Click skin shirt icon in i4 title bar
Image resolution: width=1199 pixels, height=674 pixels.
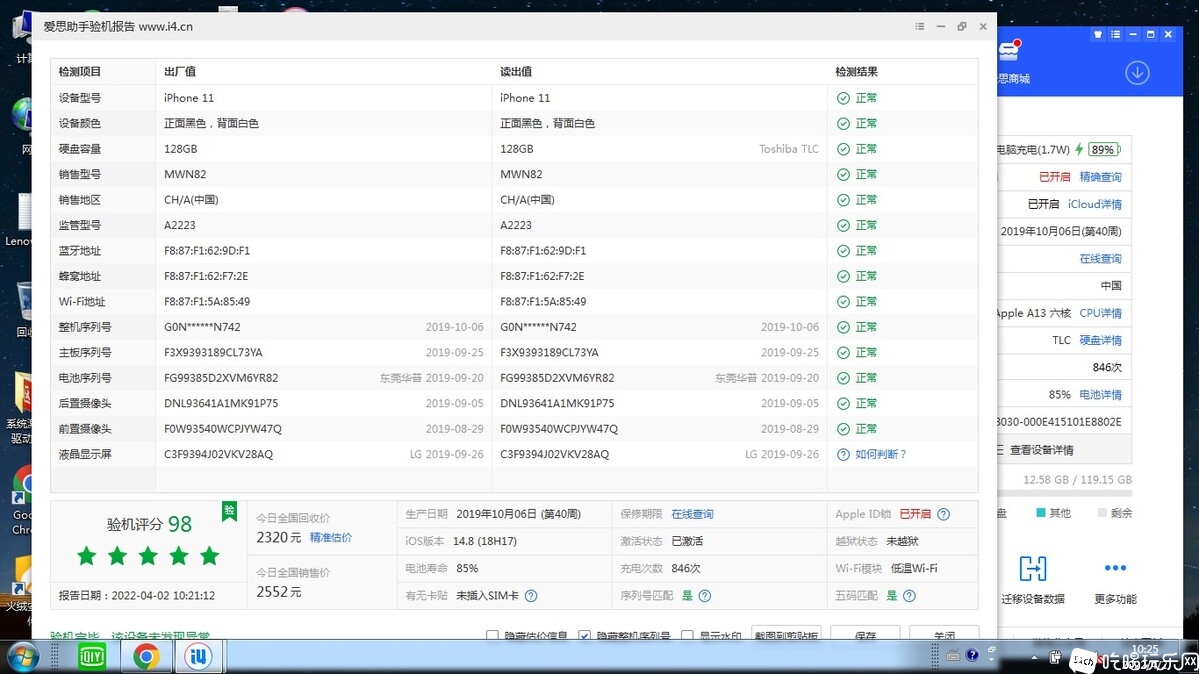click(x=1098, y=34)
